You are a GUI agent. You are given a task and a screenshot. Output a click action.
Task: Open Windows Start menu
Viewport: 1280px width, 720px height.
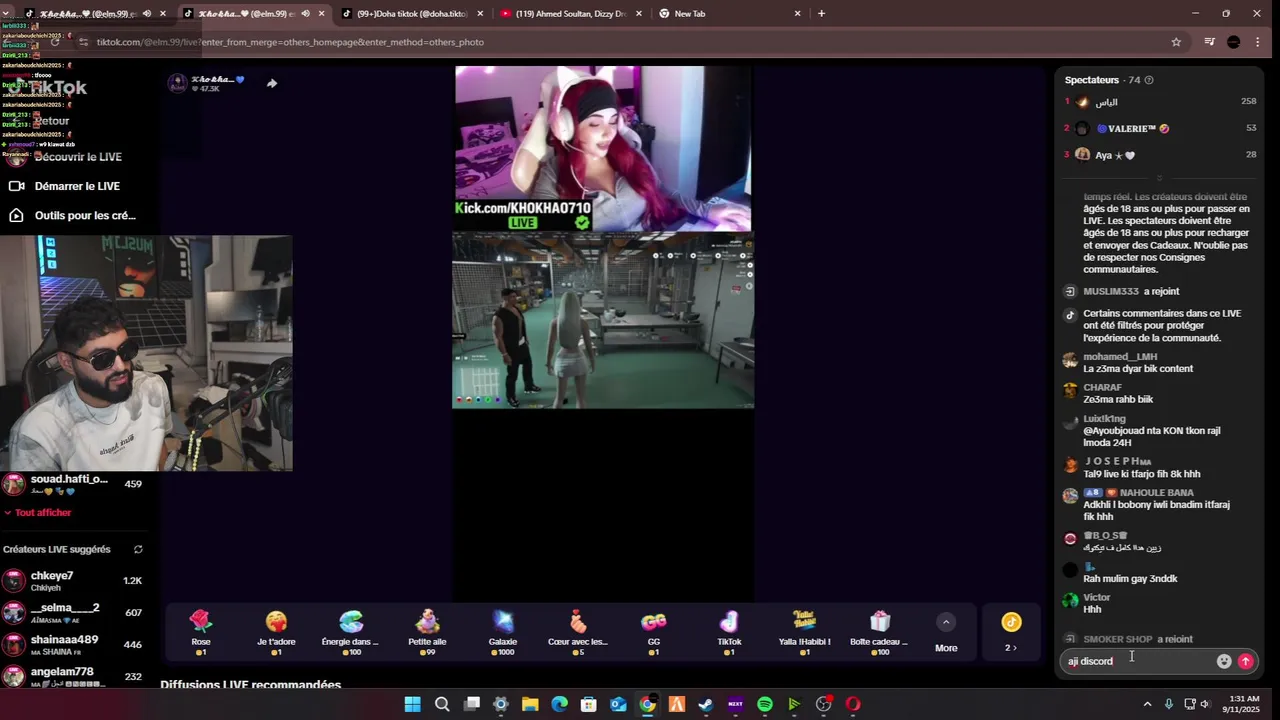tap(412, 704)
